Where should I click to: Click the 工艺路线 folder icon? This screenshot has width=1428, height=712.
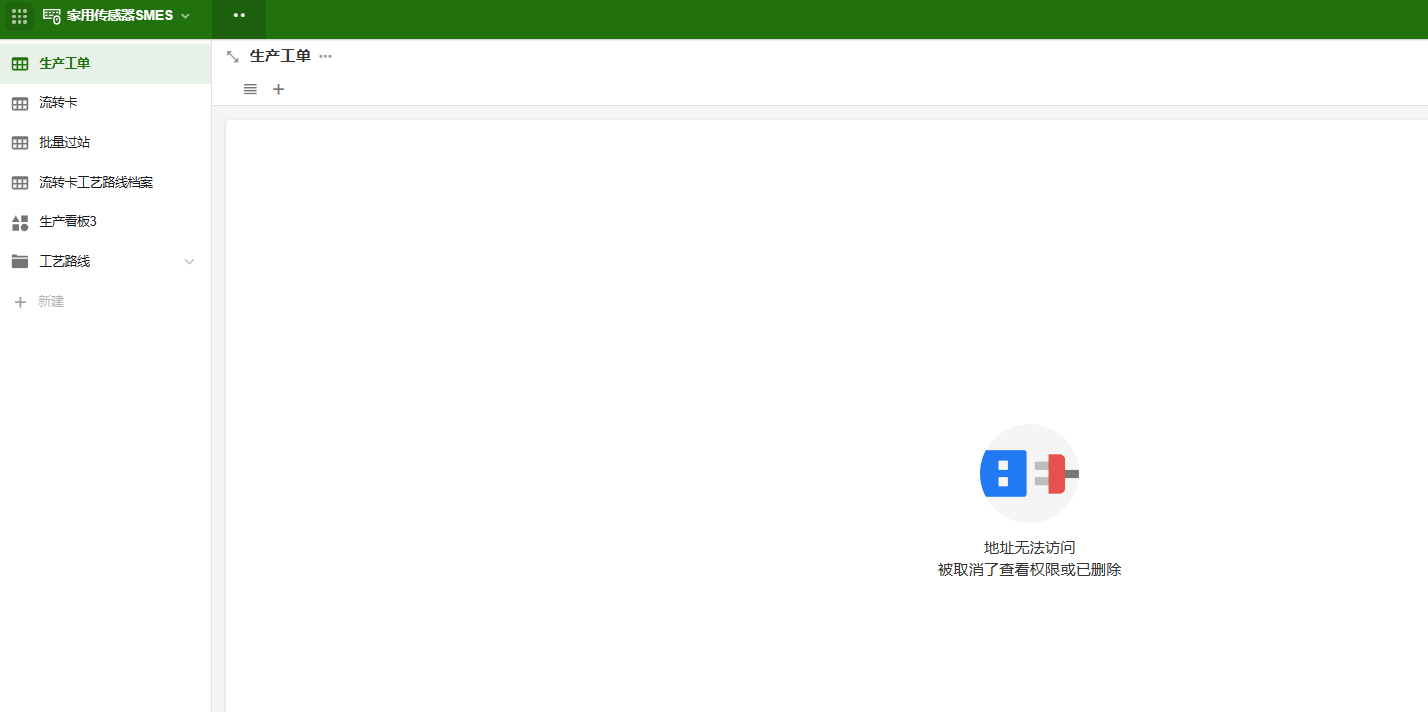(x=20, y=261)
